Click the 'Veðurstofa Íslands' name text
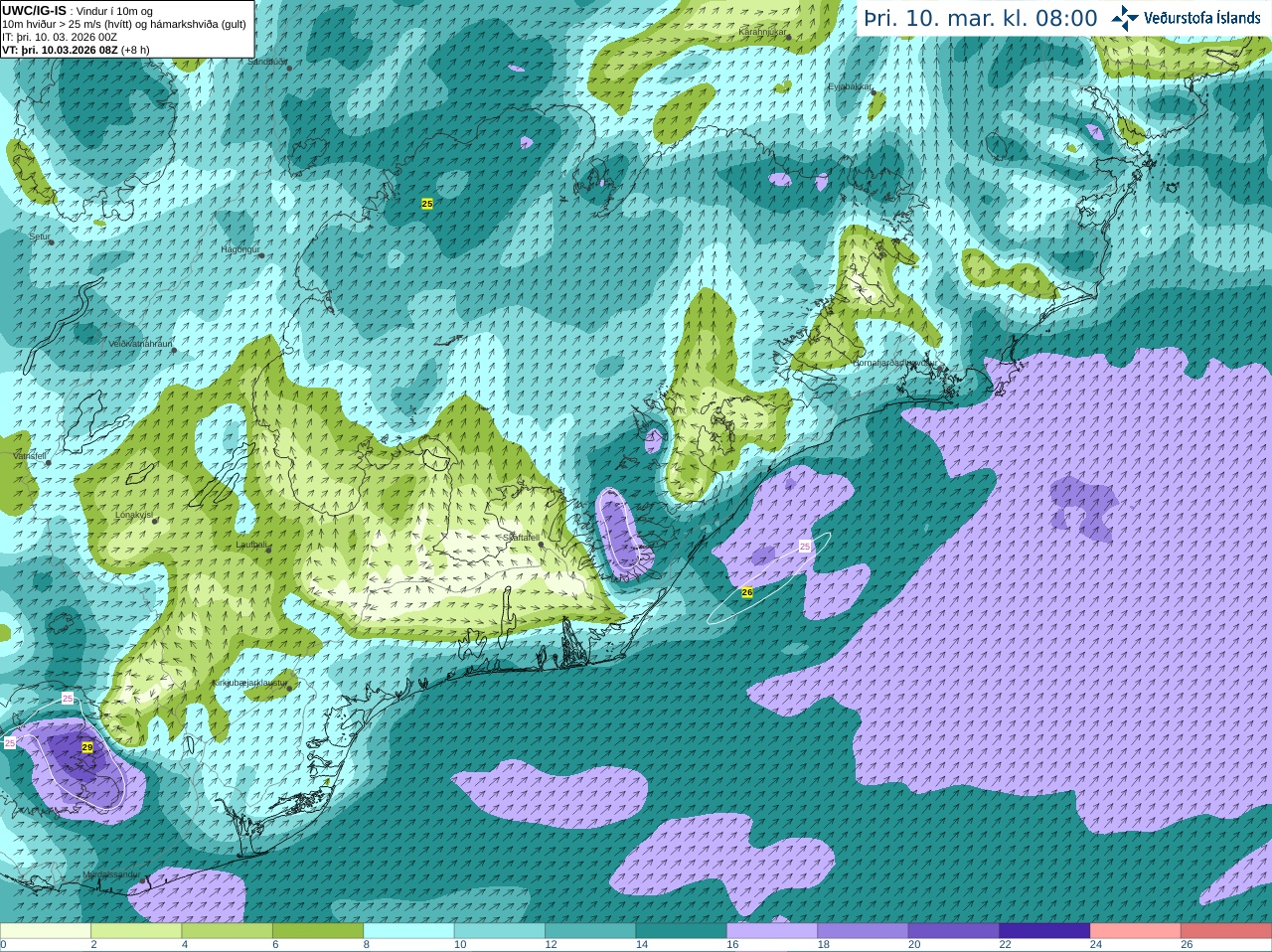The height and width of the screenshot is (952, 1272). tap(1202, 18)
